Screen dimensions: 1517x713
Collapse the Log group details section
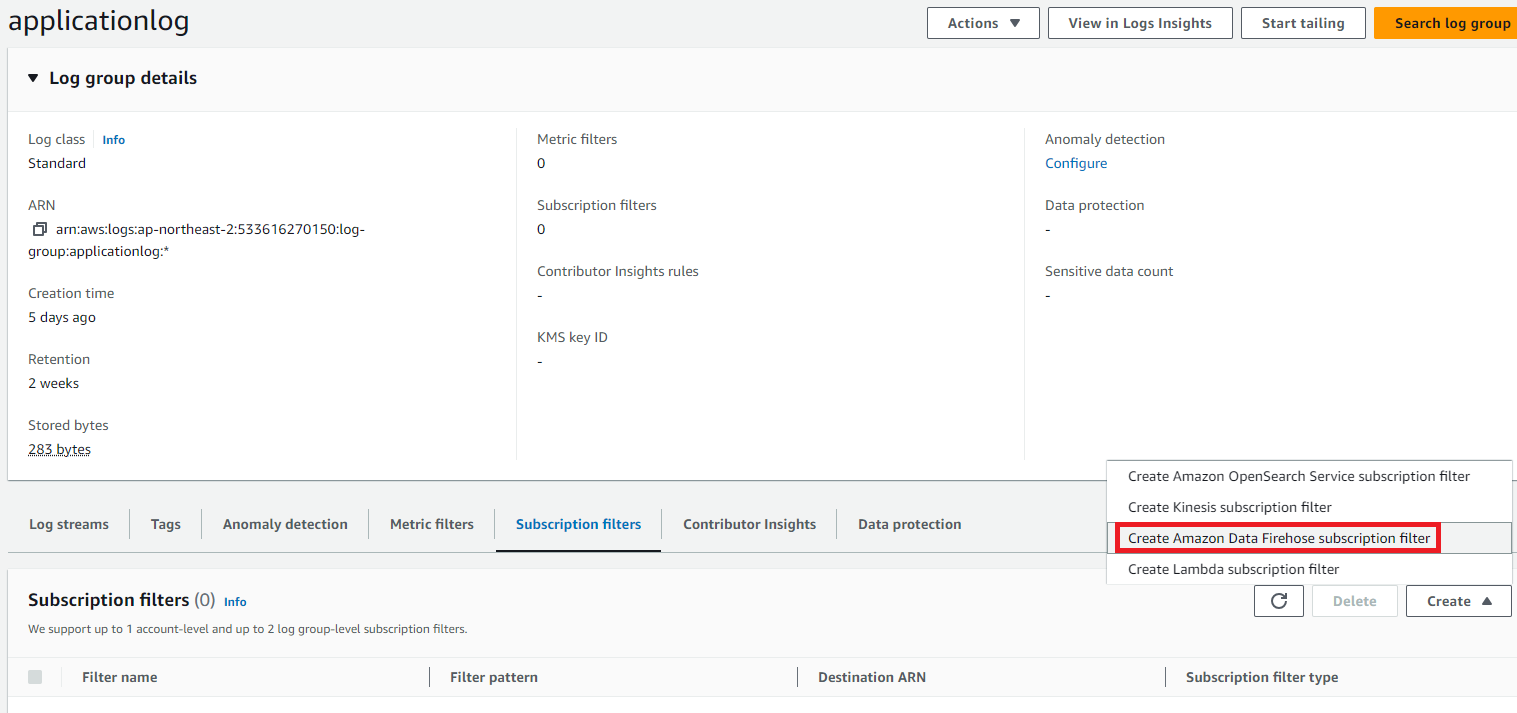coord(33,78)
